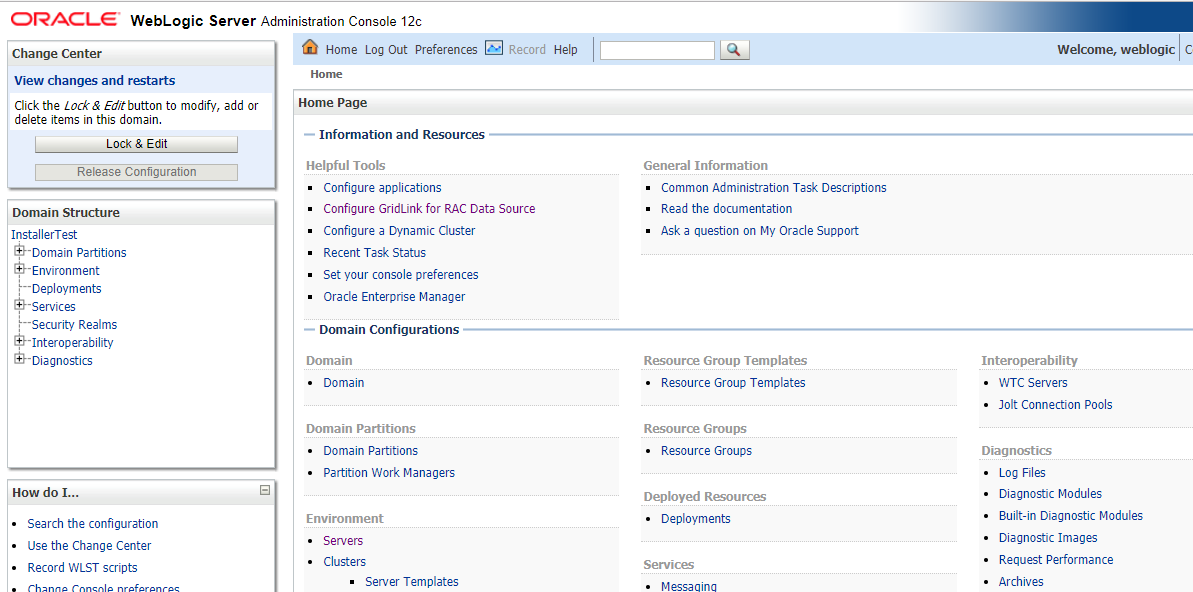Viewport: 1193px width, 592px height.
Task: Open the Clusters link
Action: 345,562
